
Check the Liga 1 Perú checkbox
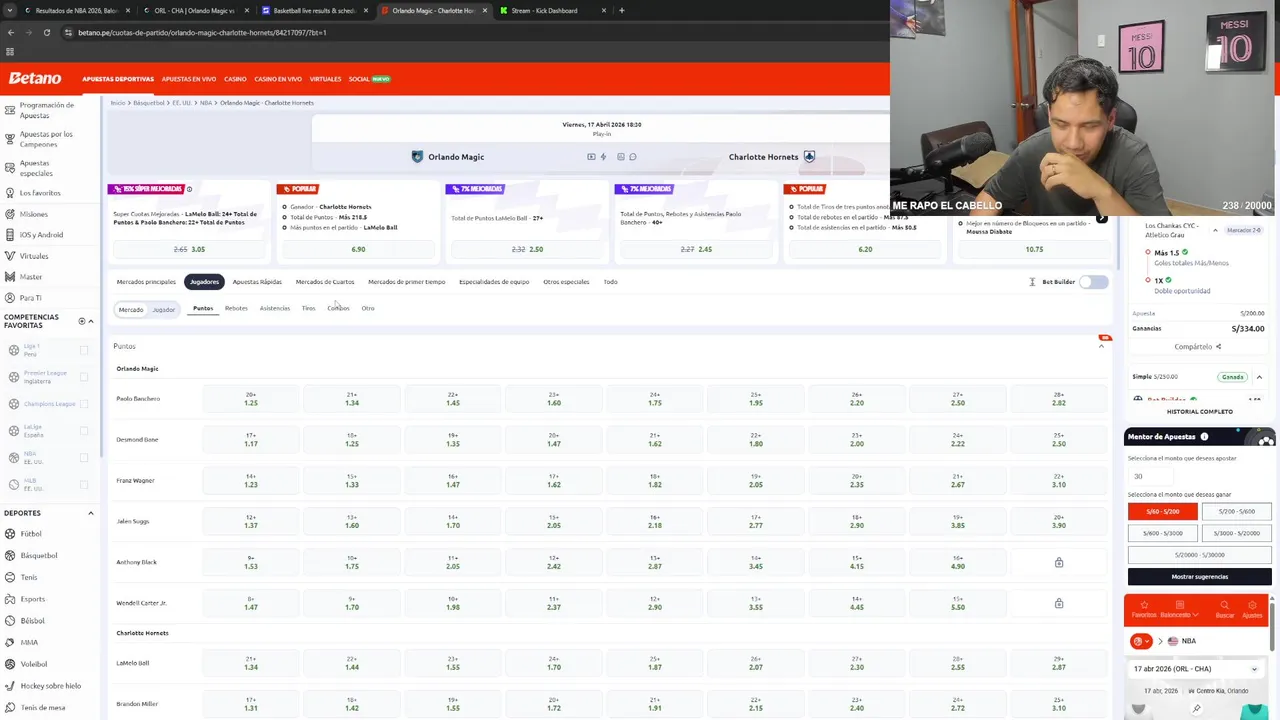84,350
